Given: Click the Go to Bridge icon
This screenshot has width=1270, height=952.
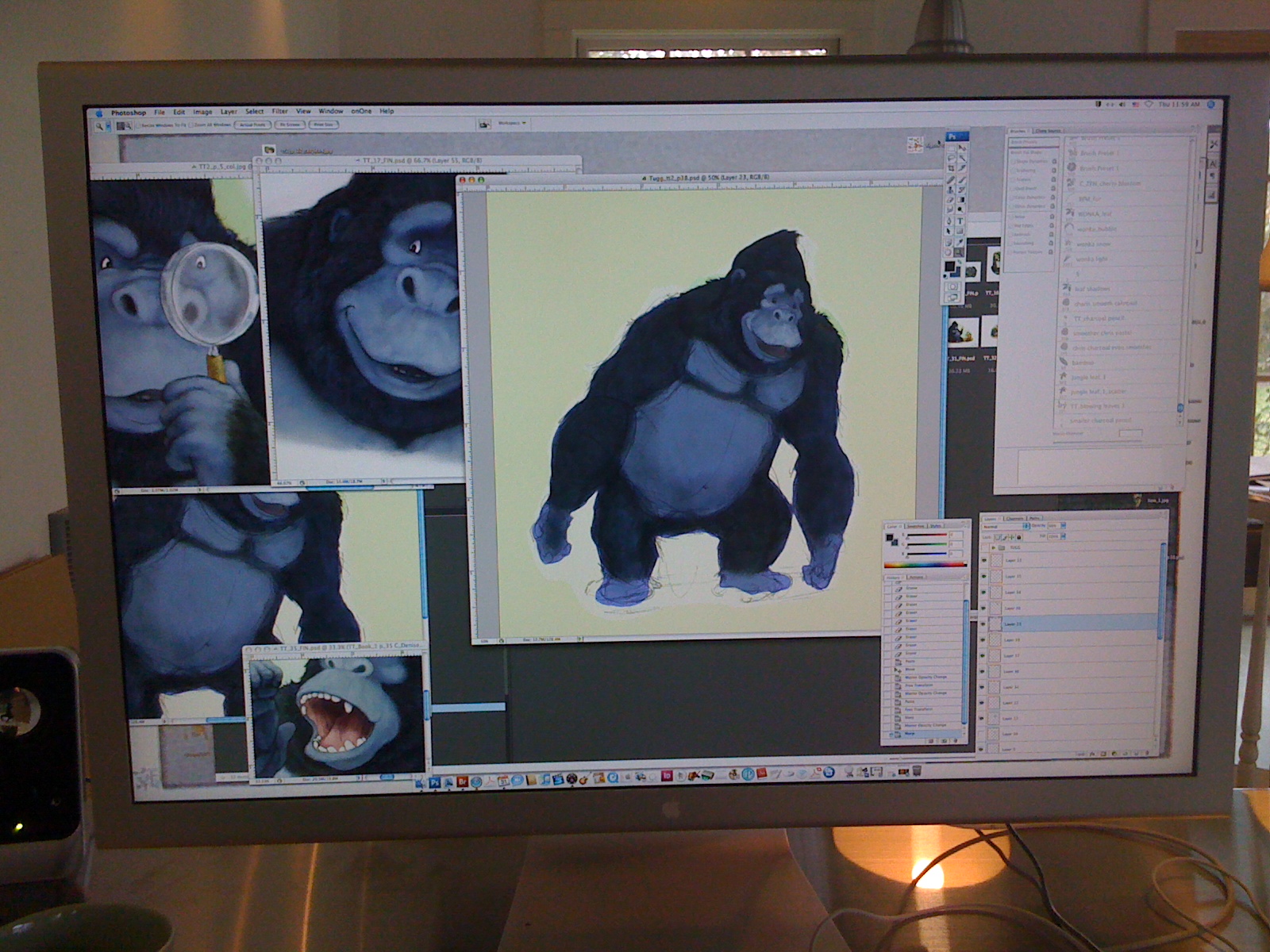Looking at the screenshot, I should (483, 125).
